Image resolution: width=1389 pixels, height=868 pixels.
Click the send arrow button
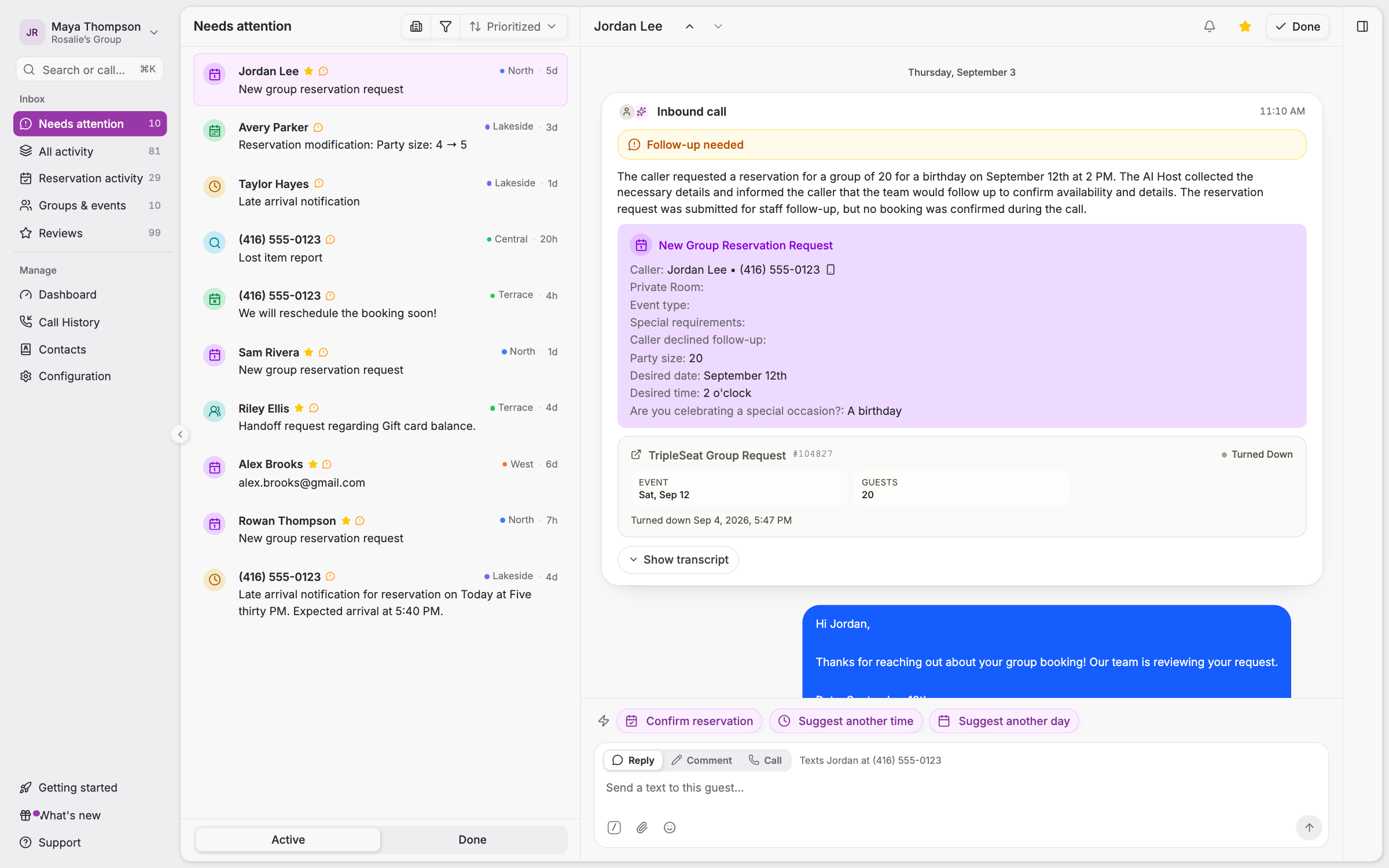click(1309, 827)
